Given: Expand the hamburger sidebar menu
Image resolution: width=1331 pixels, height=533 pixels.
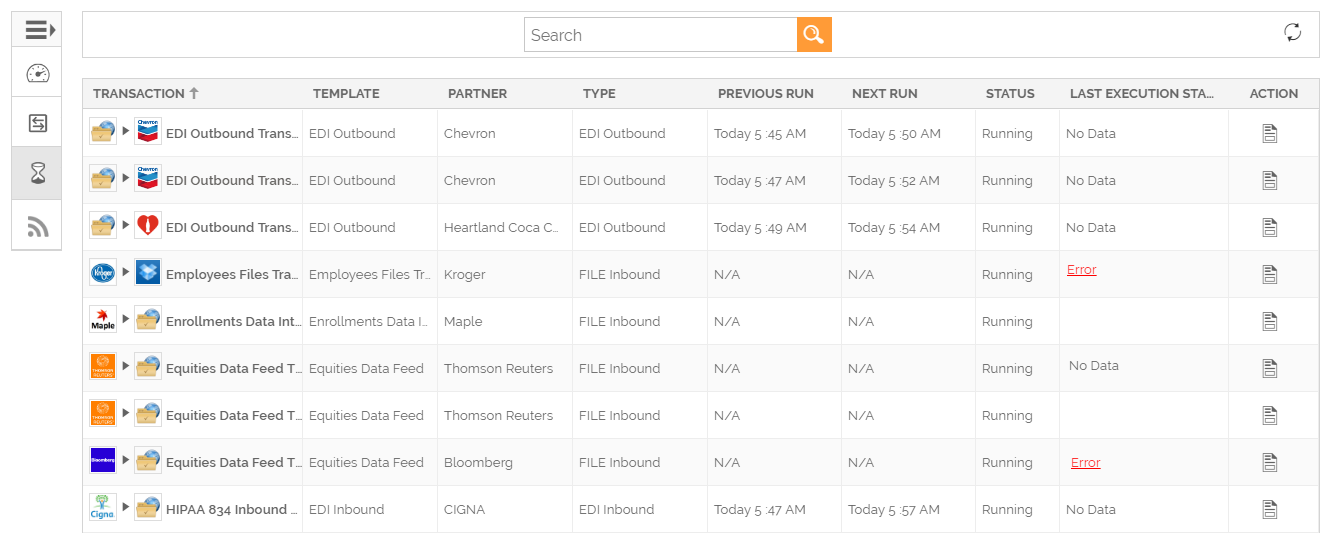Looking at the screenshot, I should click(37, 30).
